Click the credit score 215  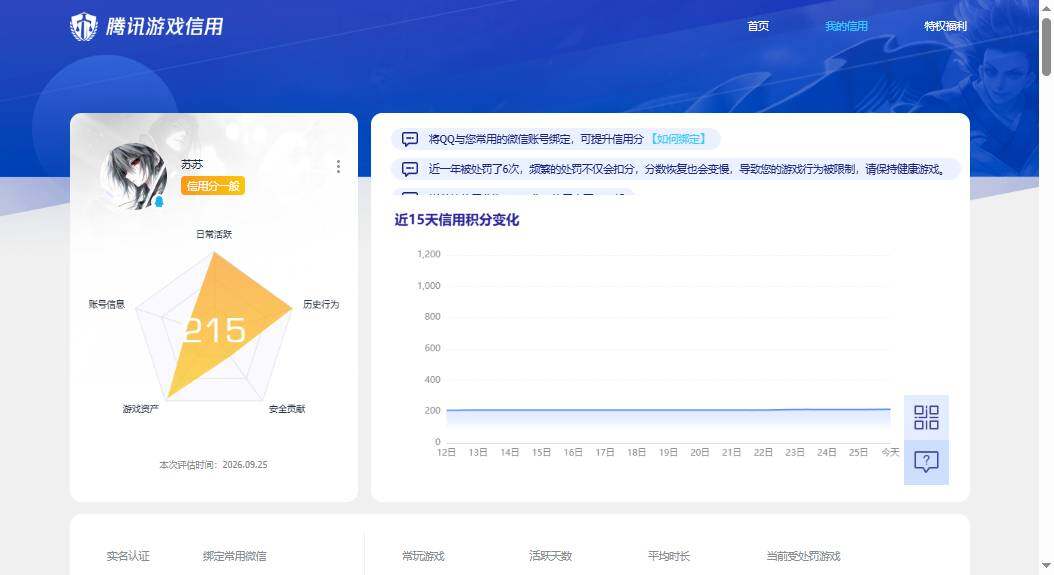point(214,330)
